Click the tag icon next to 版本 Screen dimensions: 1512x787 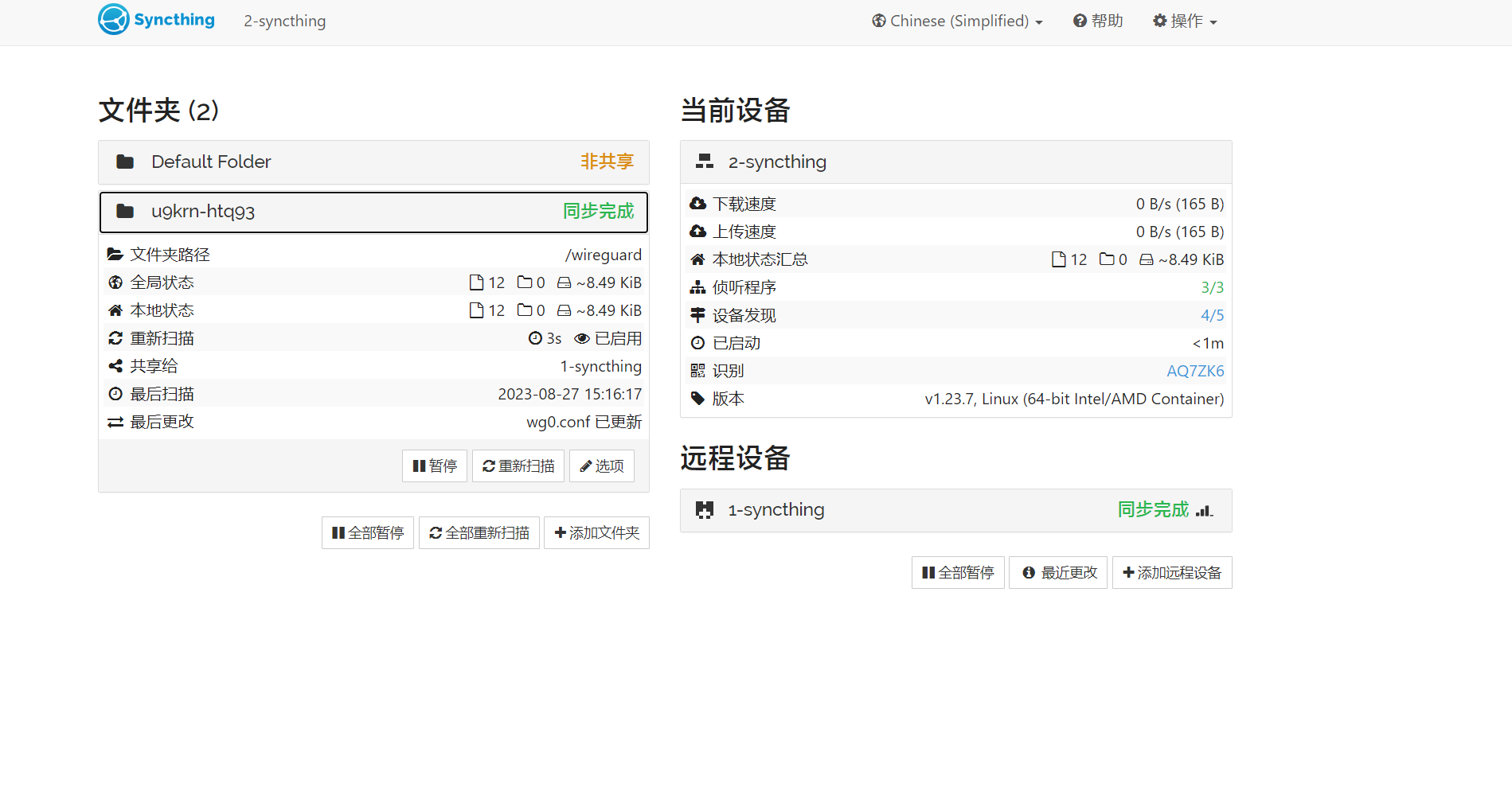pos(698,399)
